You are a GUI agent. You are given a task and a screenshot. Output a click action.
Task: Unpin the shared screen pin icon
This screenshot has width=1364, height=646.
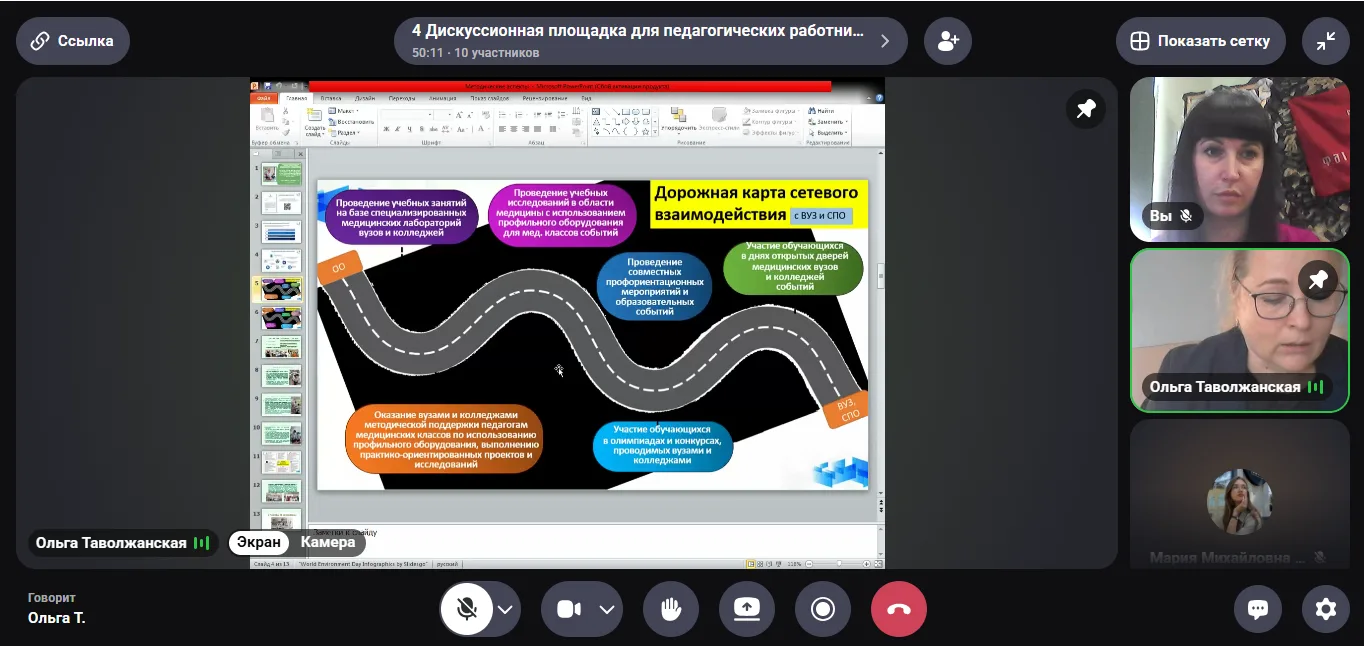coord(1086,110)
